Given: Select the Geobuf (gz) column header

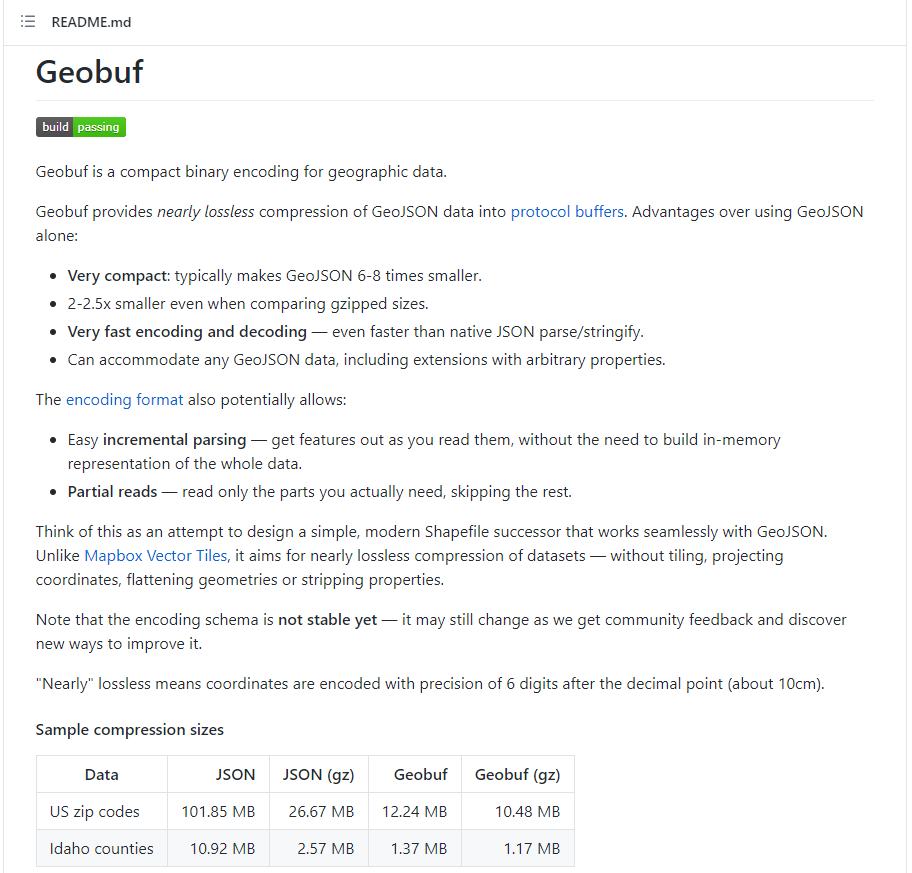Looking at the screenshot, I should 517,775.
